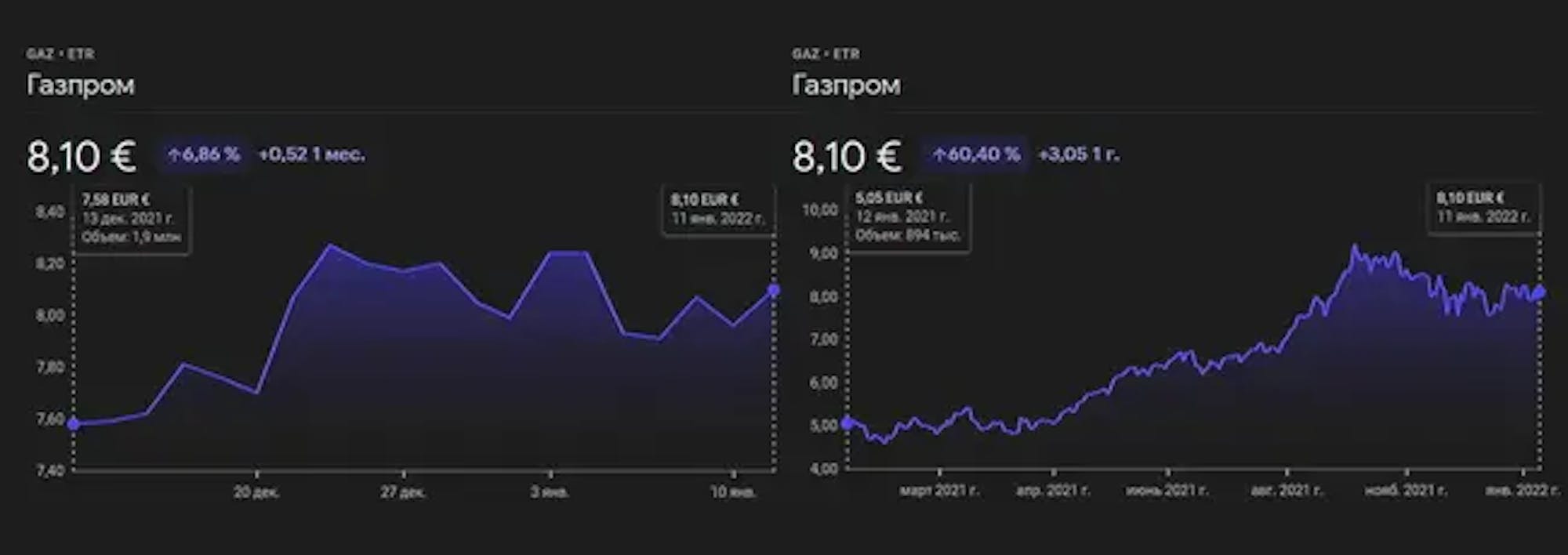This screenshot has height=555, width=1568.
Task: Select the end data point on one-year chart
Action: pyautogui.click(x=1540, y=292)
